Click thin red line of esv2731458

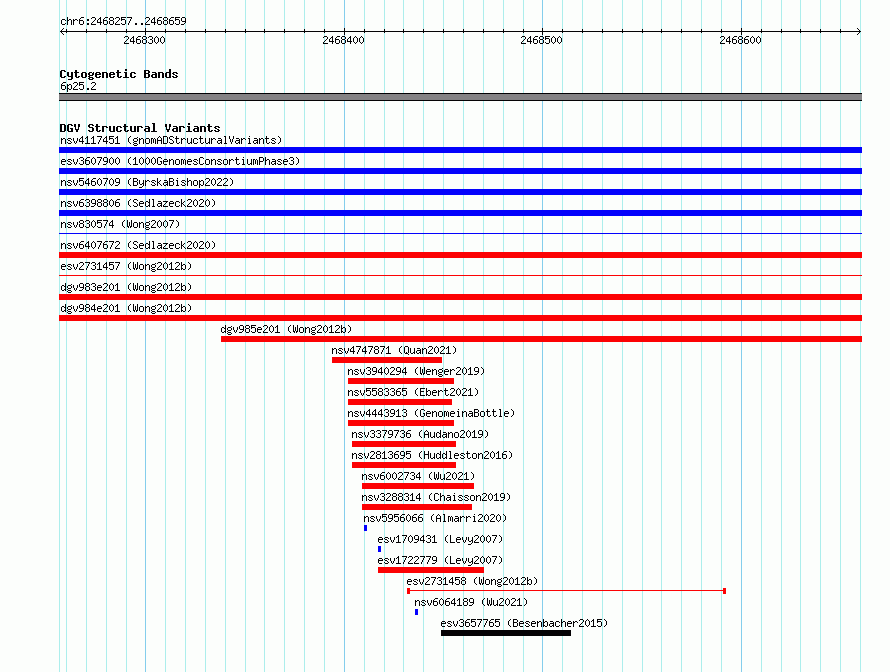566,591
